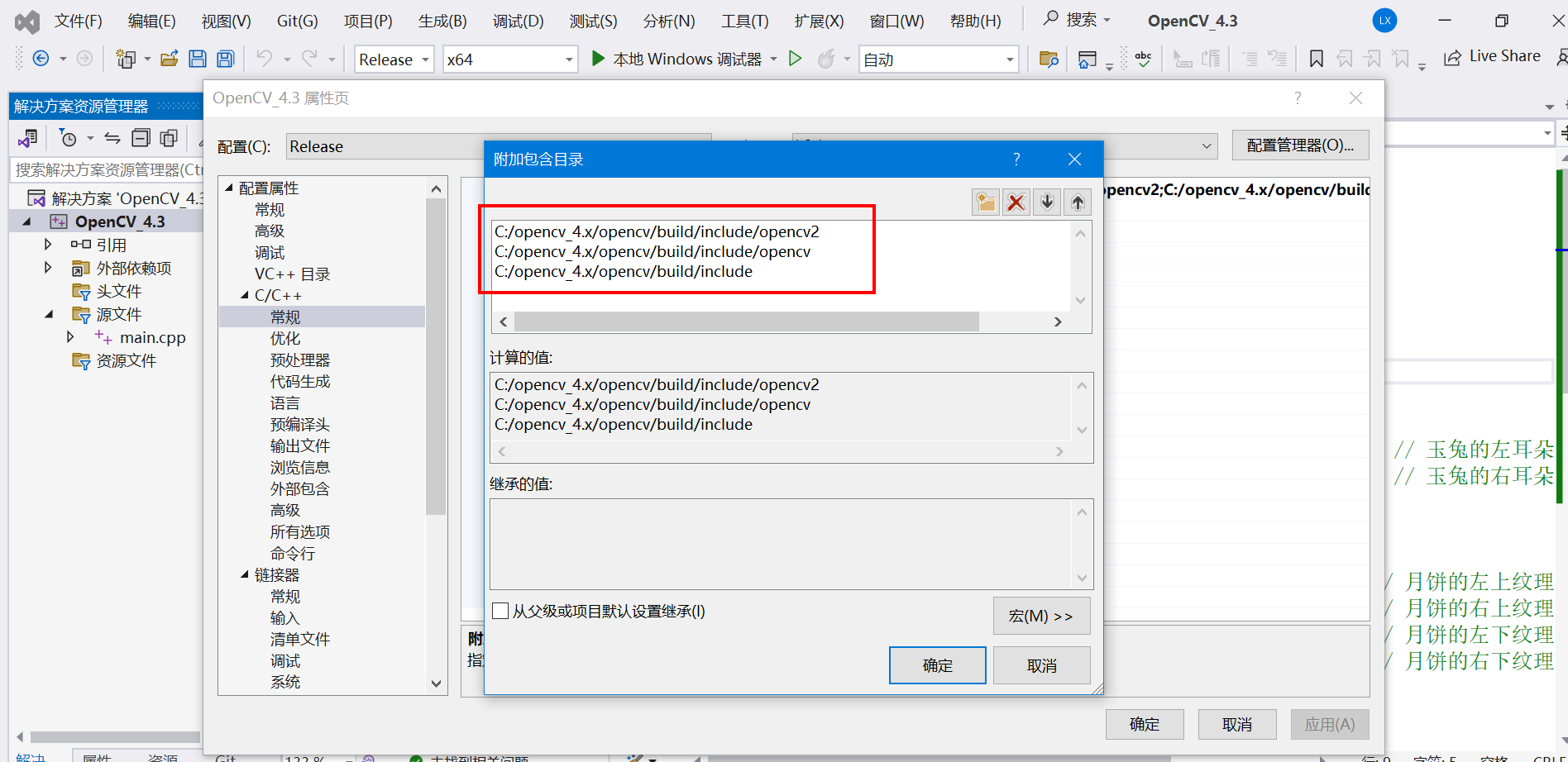Click 头文件 folder in Solution Explorer
The height and width of the screenshot is (762, 1568).
pos(119,291)
